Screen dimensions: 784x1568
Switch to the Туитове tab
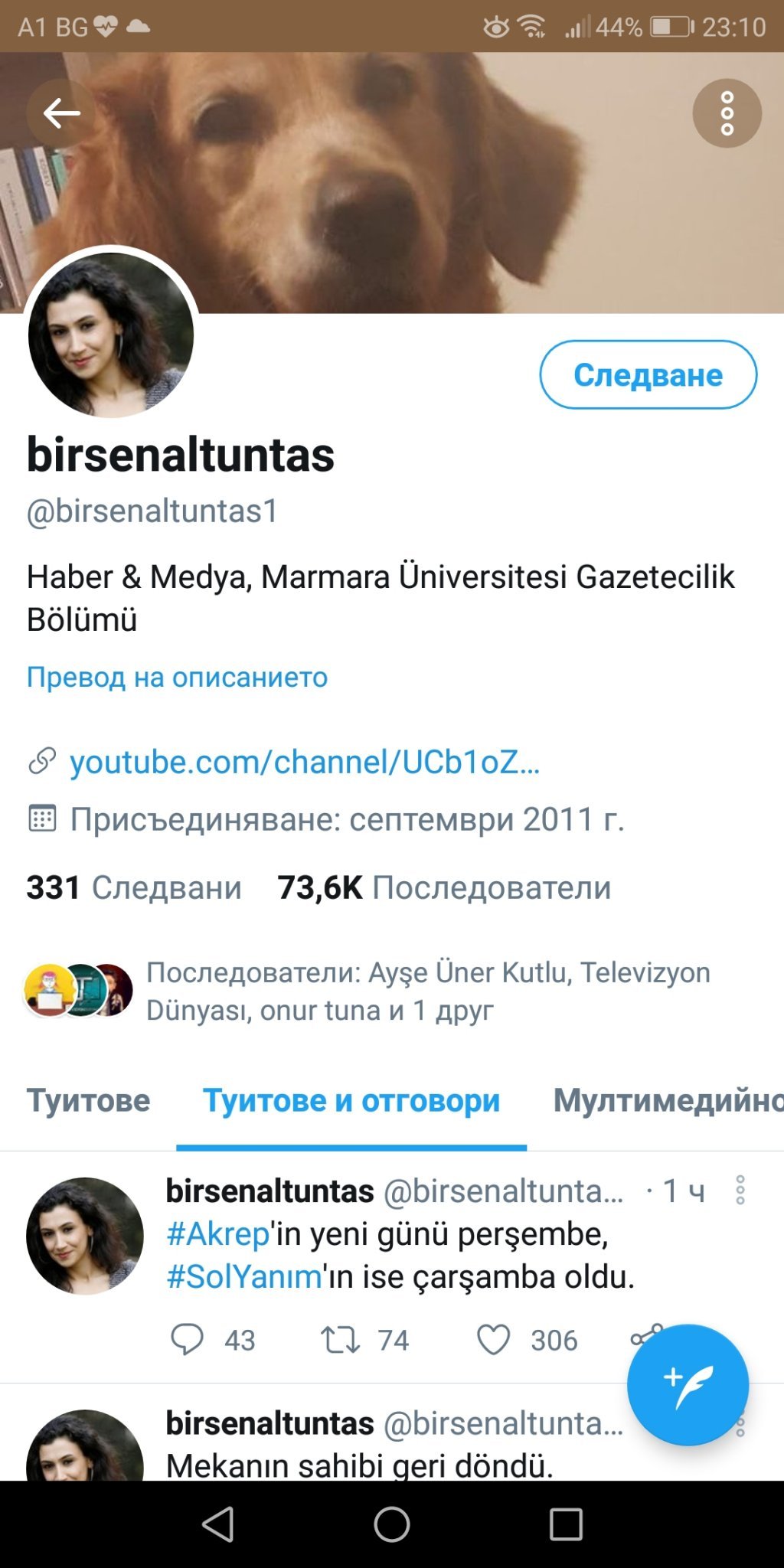(89, 1101)
